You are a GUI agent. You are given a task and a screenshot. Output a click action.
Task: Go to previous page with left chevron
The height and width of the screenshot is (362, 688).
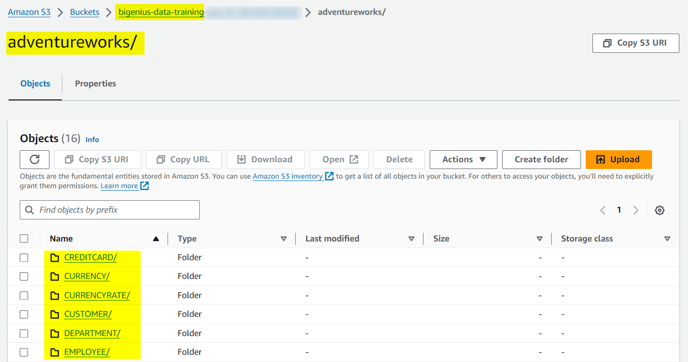point(603,210)
